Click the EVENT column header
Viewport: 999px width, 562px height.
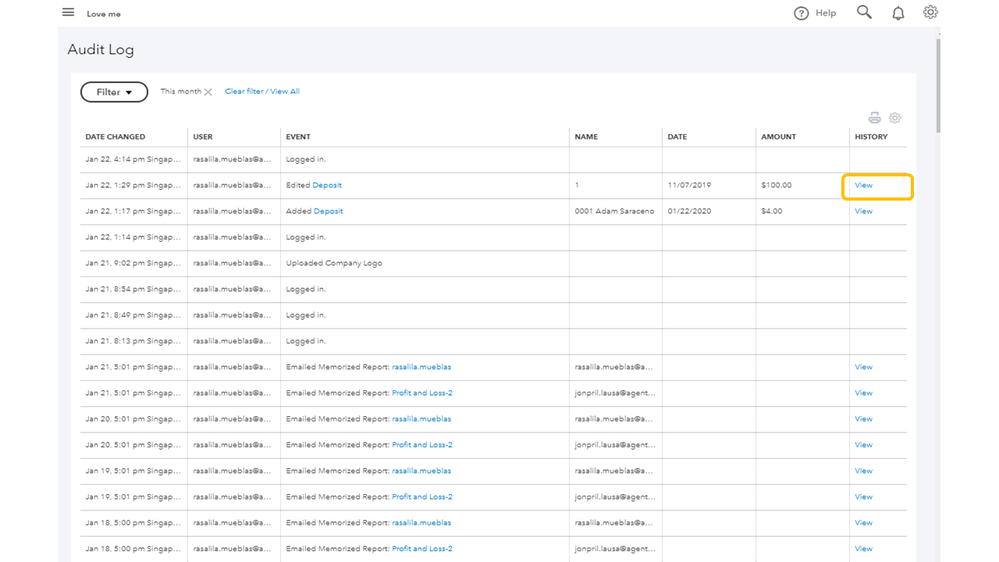coord(298,137)
